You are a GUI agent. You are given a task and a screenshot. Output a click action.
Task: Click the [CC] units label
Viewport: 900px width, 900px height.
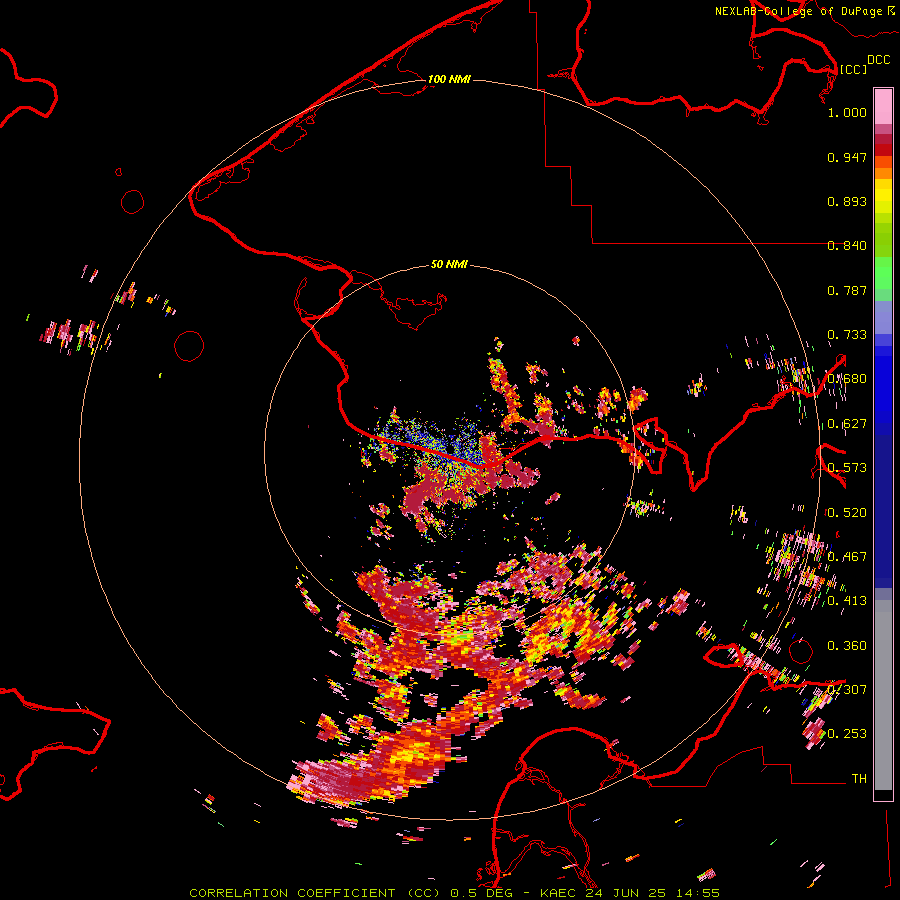pyautogui.click(x=853, y=69)
